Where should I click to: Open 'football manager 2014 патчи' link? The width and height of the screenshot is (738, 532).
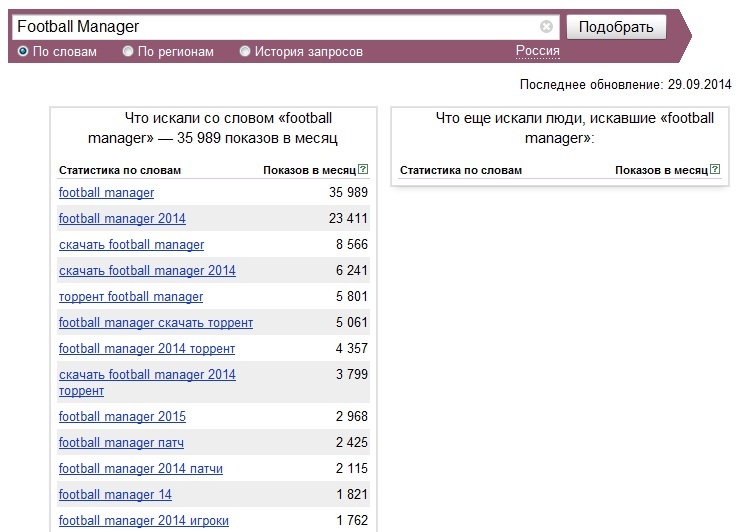pos(141,468)
